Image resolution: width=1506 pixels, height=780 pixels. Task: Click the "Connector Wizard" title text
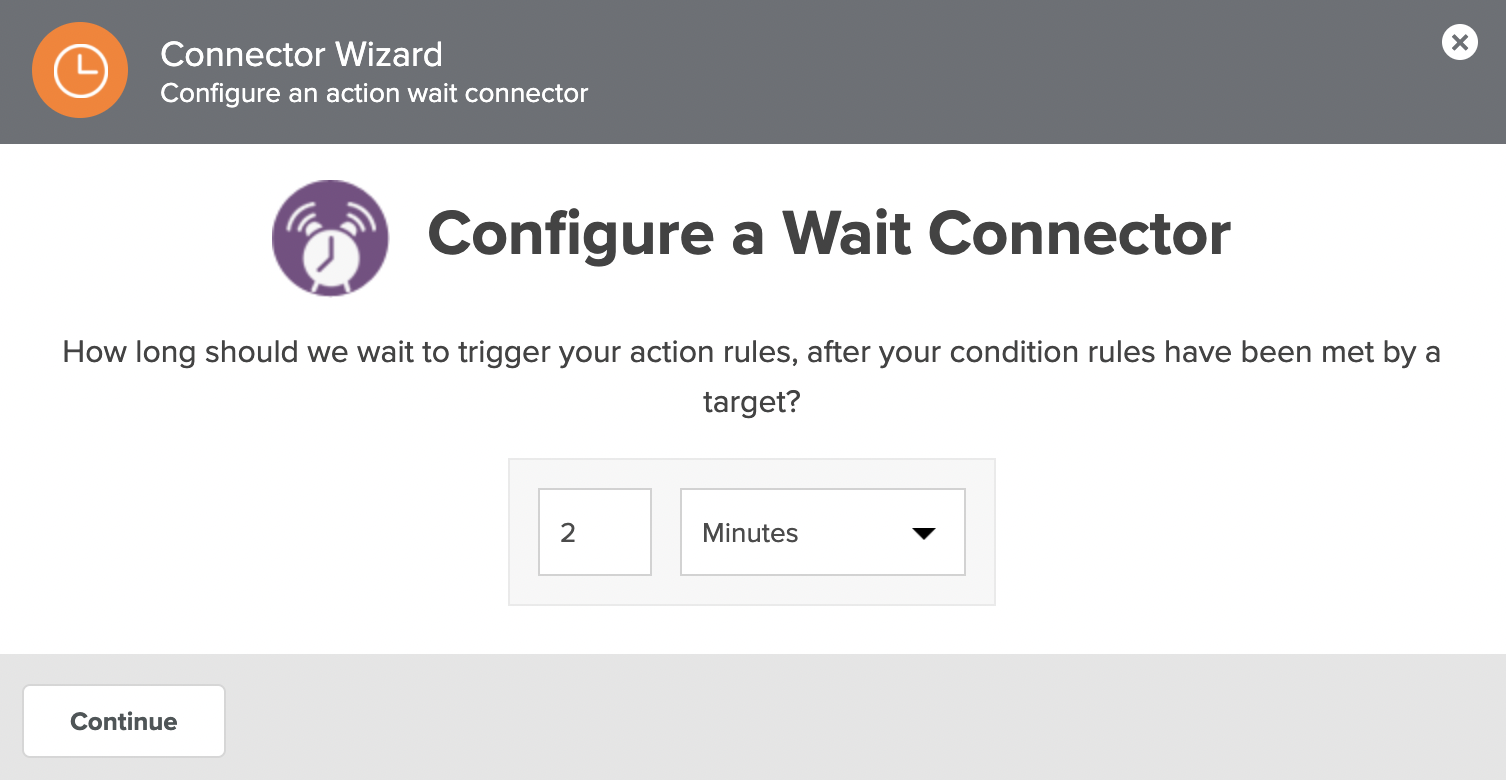[x=301, y=54]
